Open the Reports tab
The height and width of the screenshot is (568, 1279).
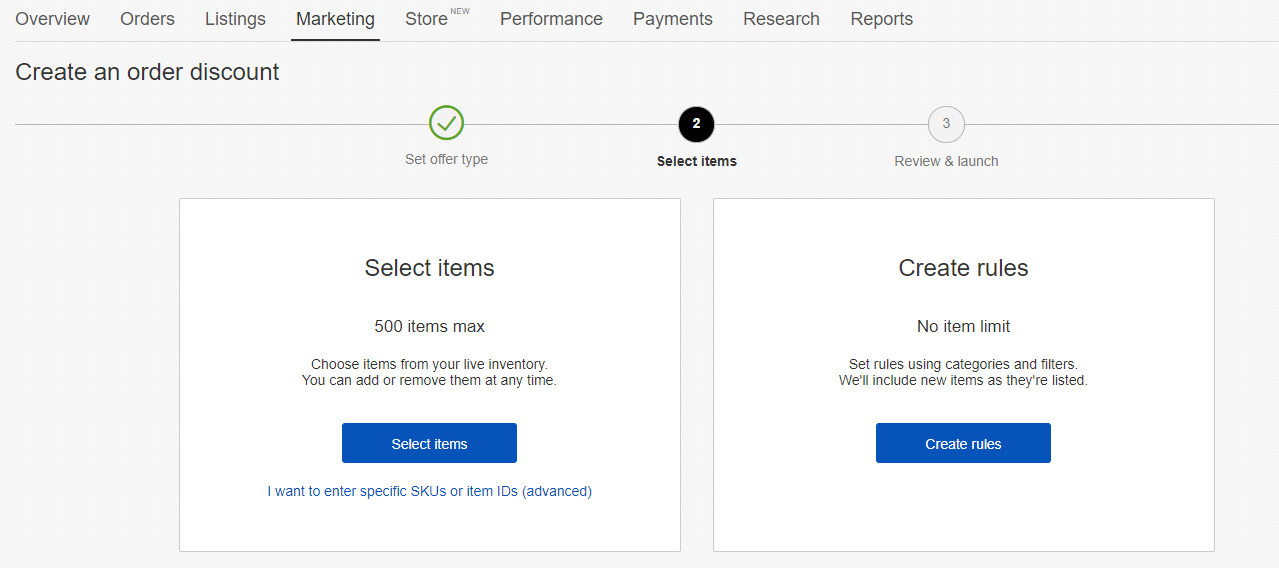tap(881, 19)
